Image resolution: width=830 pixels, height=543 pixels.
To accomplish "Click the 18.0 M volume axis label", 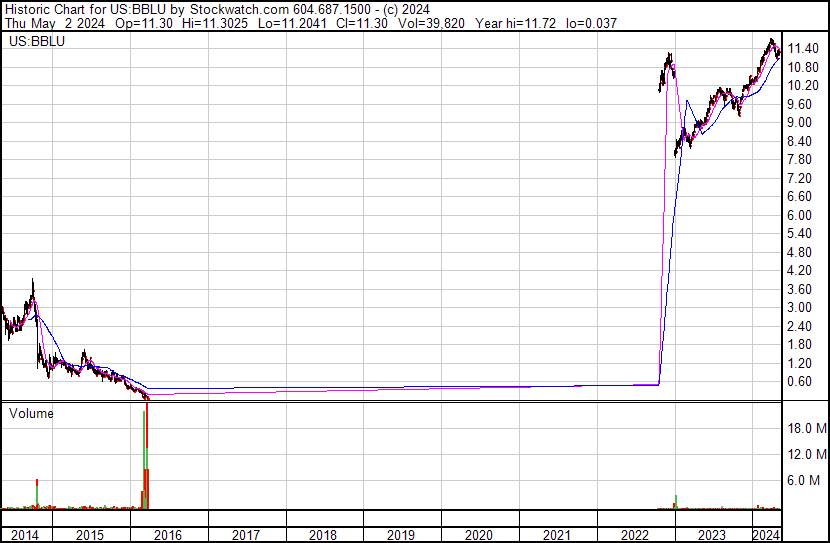I will 807,428.
